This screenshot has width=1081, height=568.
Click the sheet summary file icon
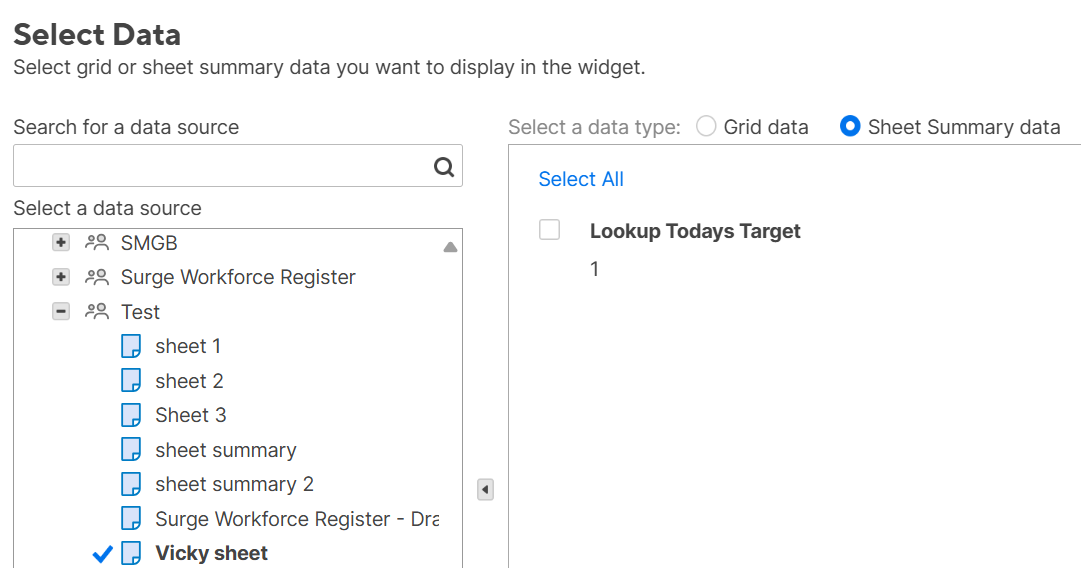(131, 450)
